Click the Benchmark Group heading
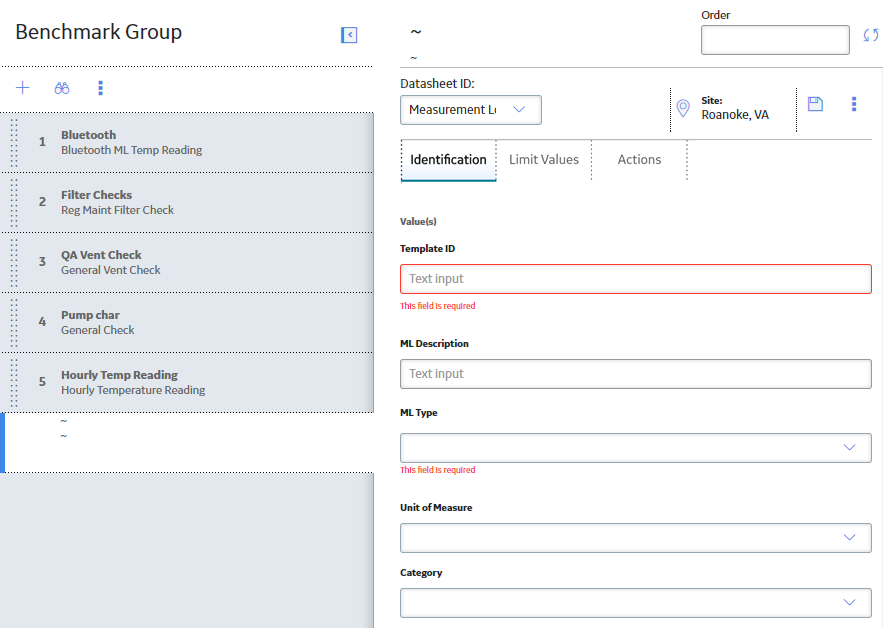 tap(99, 32)
